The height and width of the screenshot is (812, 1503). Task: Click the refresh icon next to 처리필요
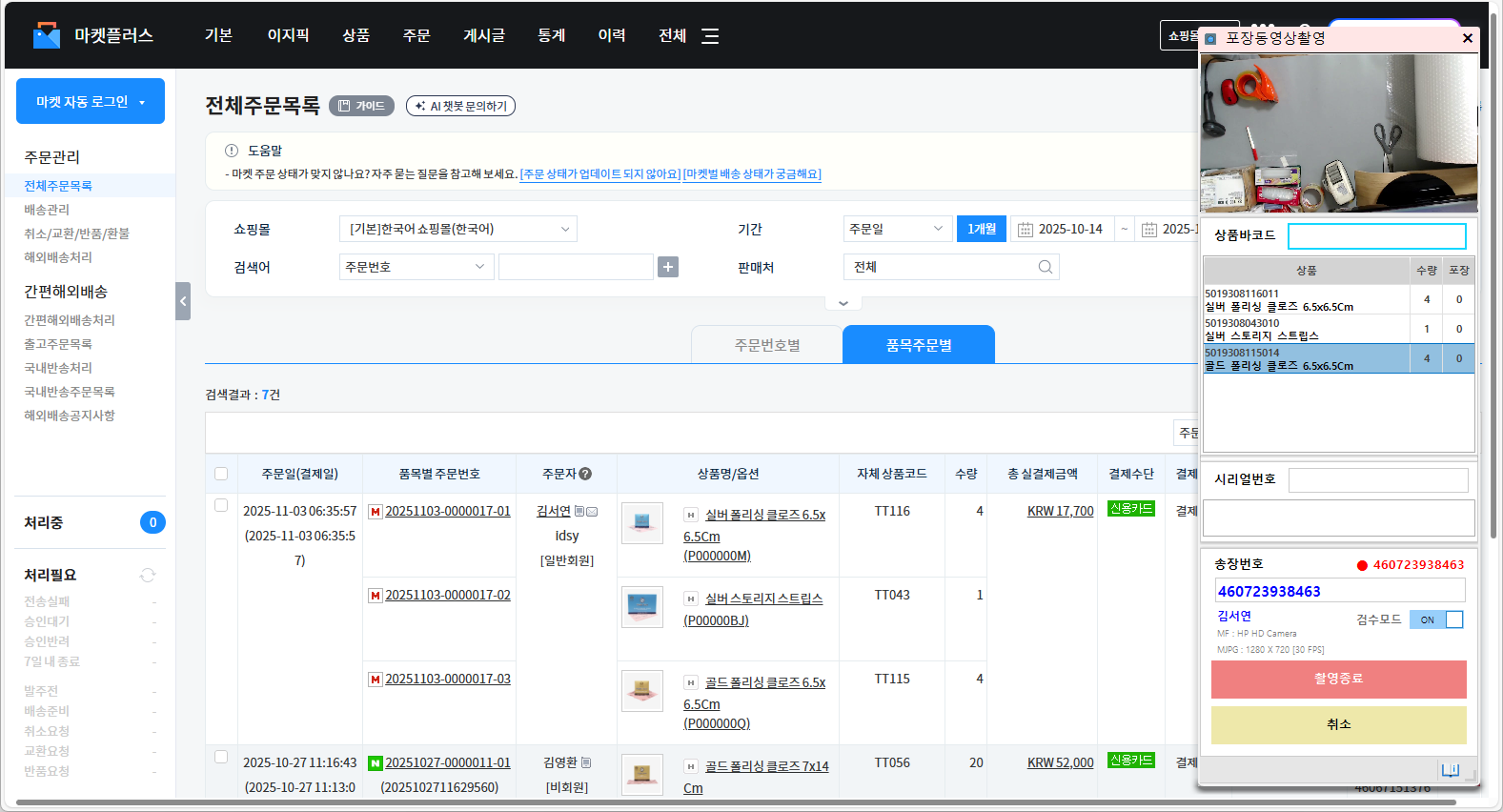coord(148,576)
